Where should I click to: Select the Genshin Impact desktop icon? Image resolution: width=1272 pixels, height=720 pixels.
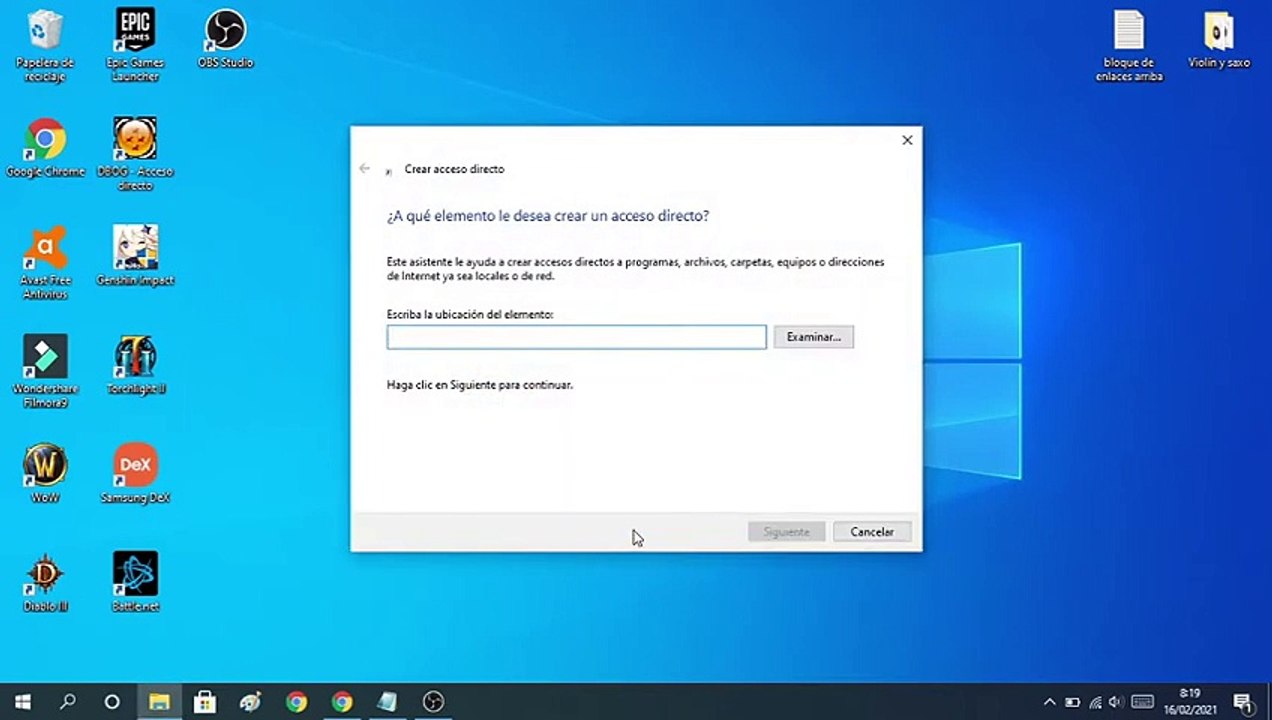click(135, 256)
